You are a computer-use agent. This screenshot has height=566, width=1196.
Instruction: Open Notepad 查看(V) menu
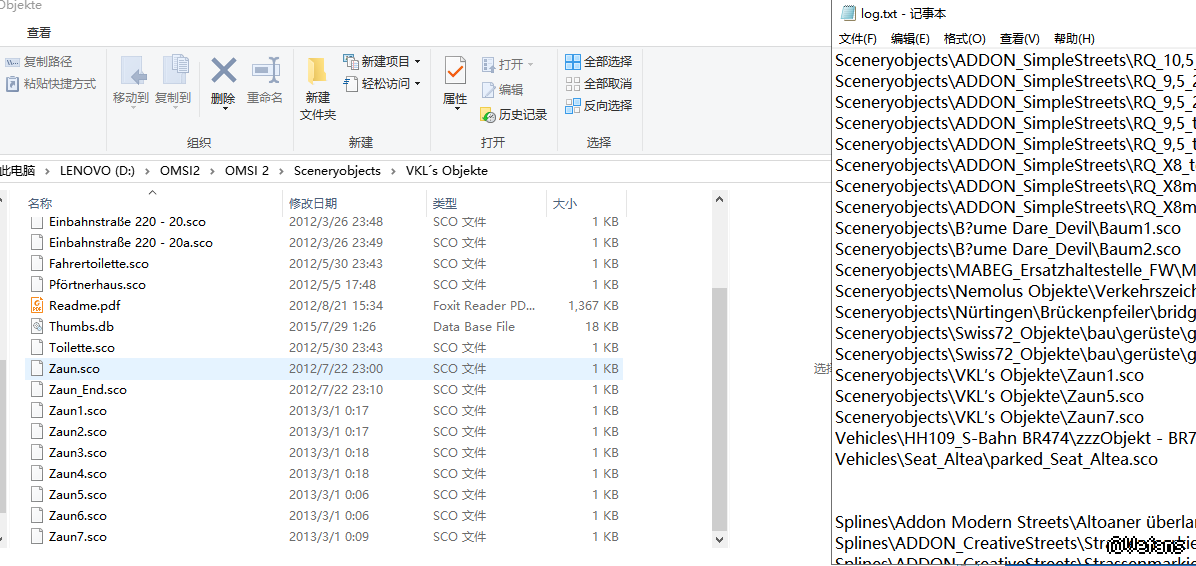pyautogui.click(x=1020, y=39)
